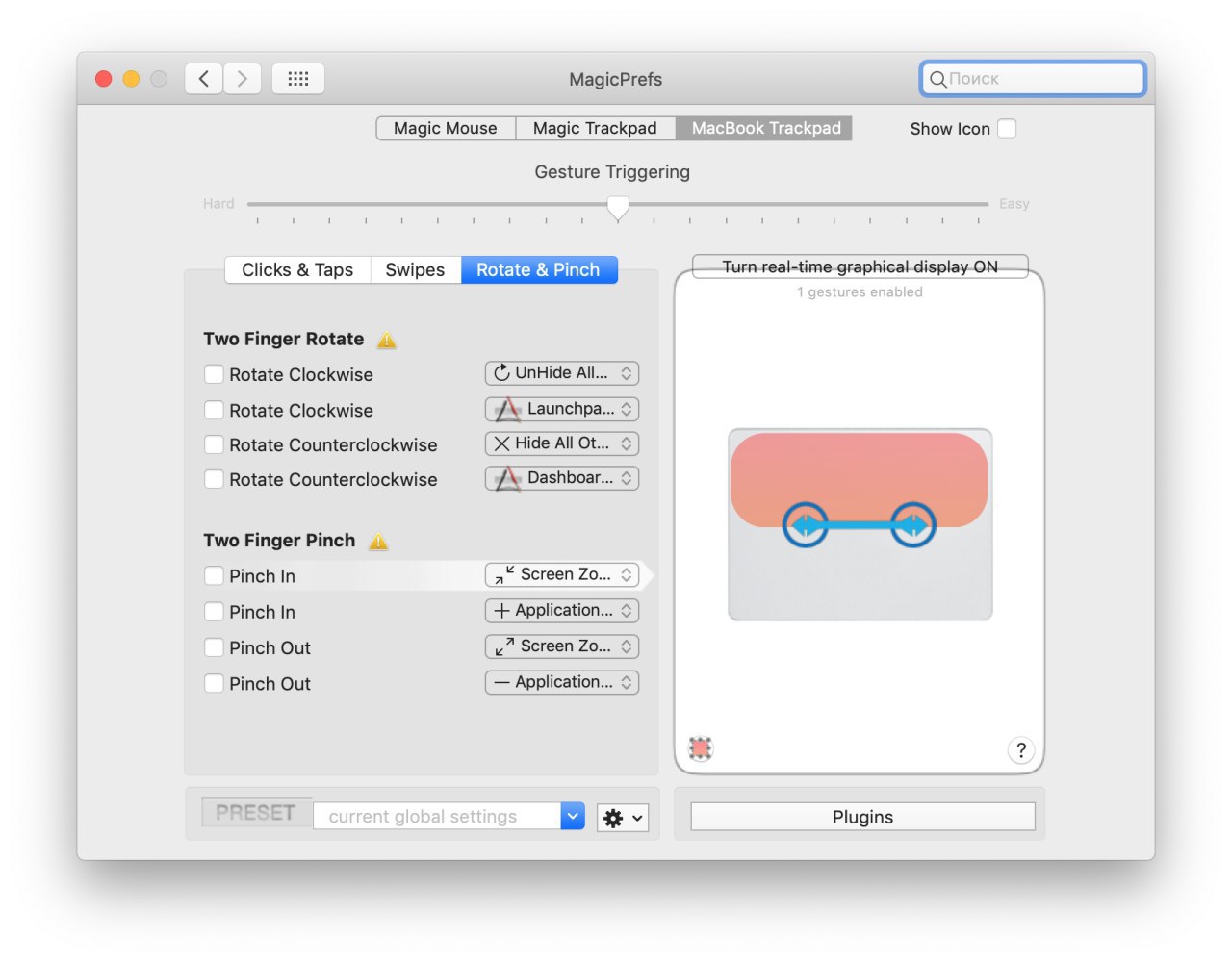Select the Rotate & Pinch tab

pos(539,270)
